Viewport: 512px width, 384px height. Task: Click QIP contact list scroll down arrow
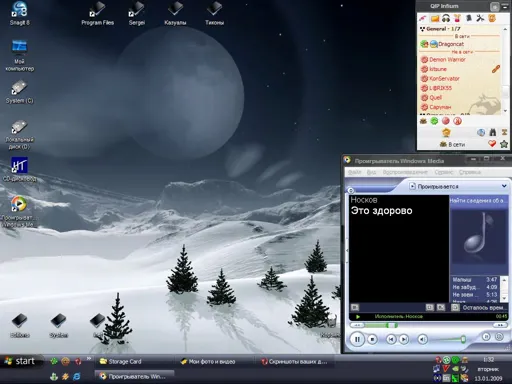[505, 111]
